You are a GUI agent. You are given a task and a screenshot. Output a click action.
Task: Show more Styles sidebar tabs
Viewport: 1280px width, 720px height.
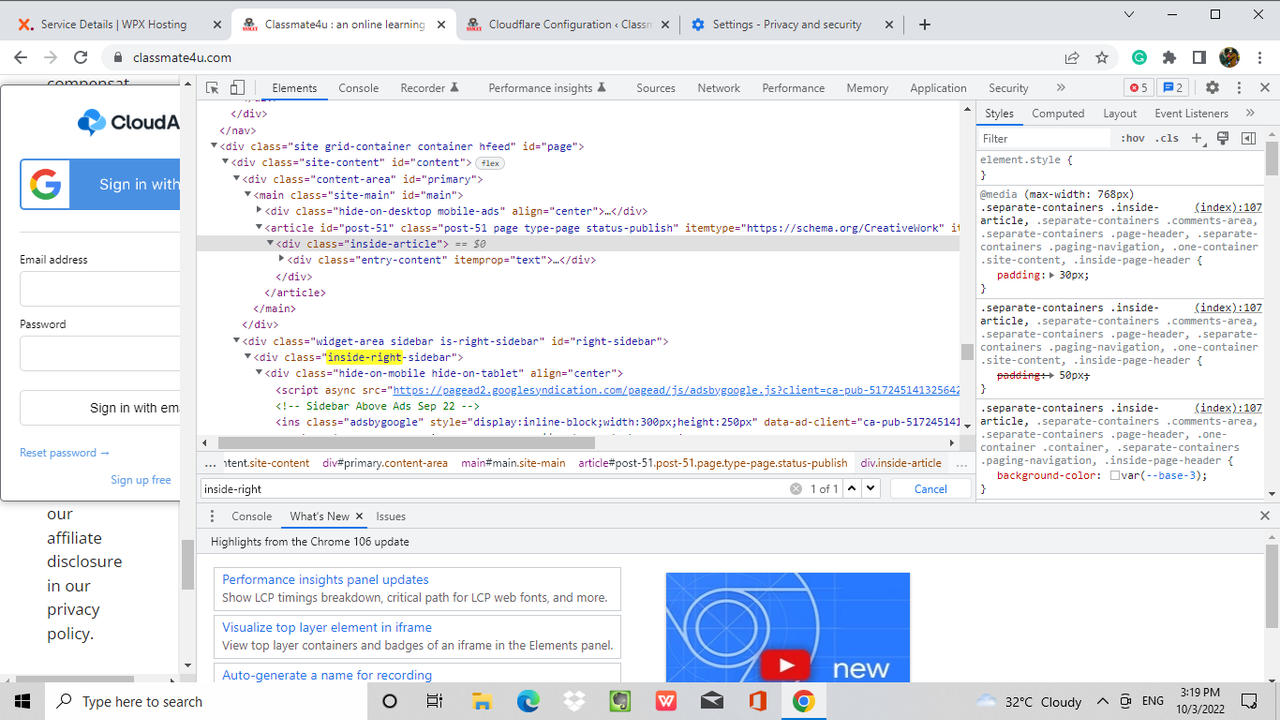tap(1250, 113)
